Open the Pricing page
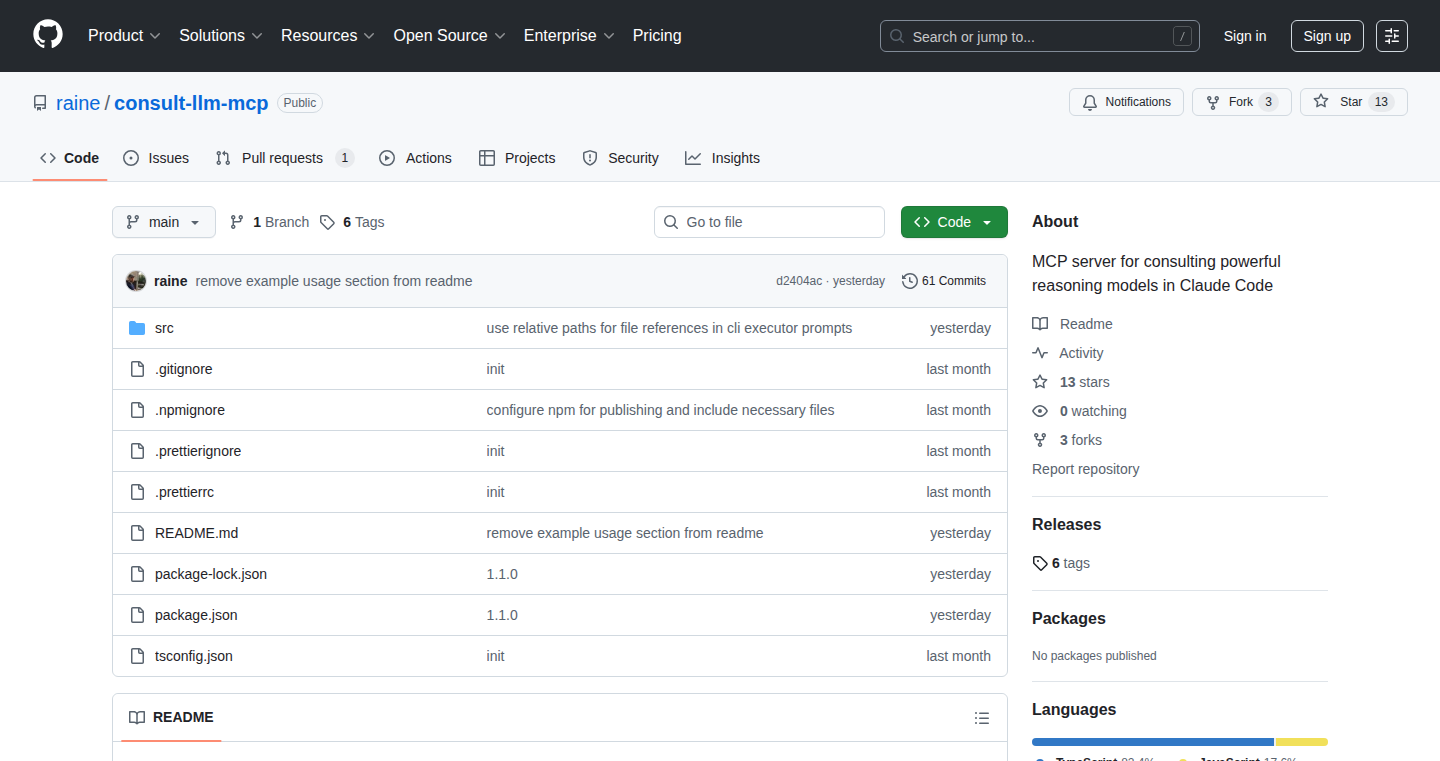 coord(657,36)
